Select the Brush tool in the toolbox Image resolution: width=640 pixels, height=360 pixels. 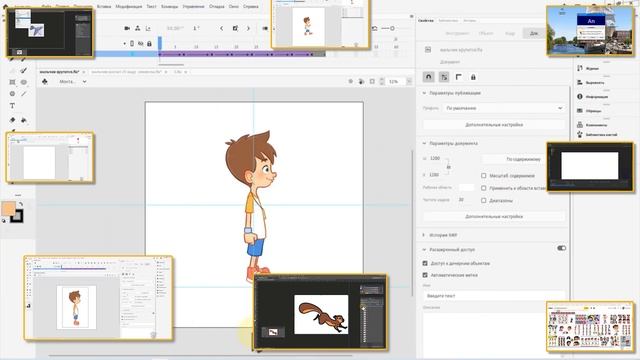click(x=24, y=71)
